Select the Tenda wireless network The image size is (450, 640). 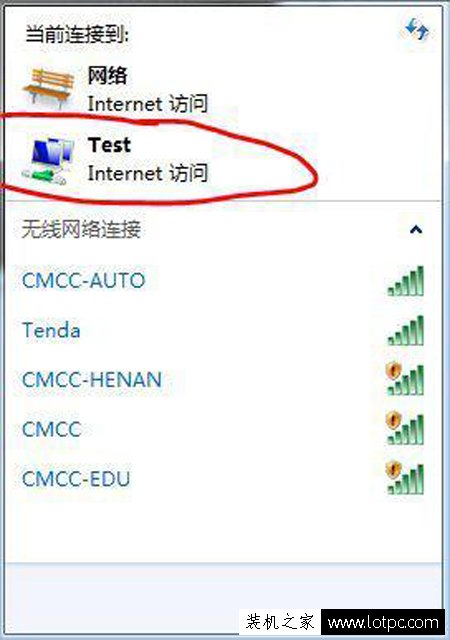(223, 330)
